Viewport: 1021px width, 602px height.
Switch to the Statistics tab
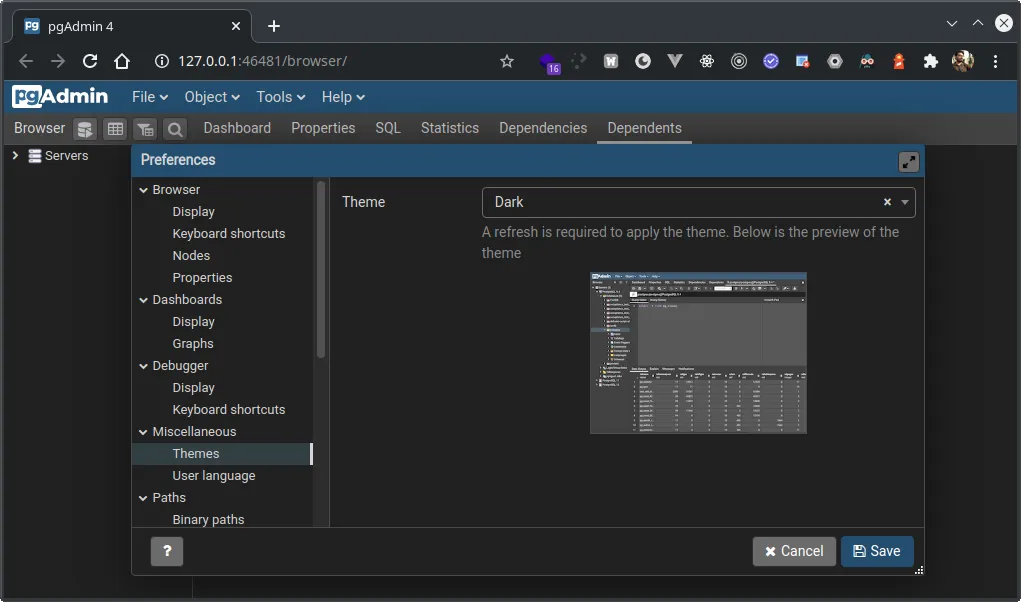point(449,128)
